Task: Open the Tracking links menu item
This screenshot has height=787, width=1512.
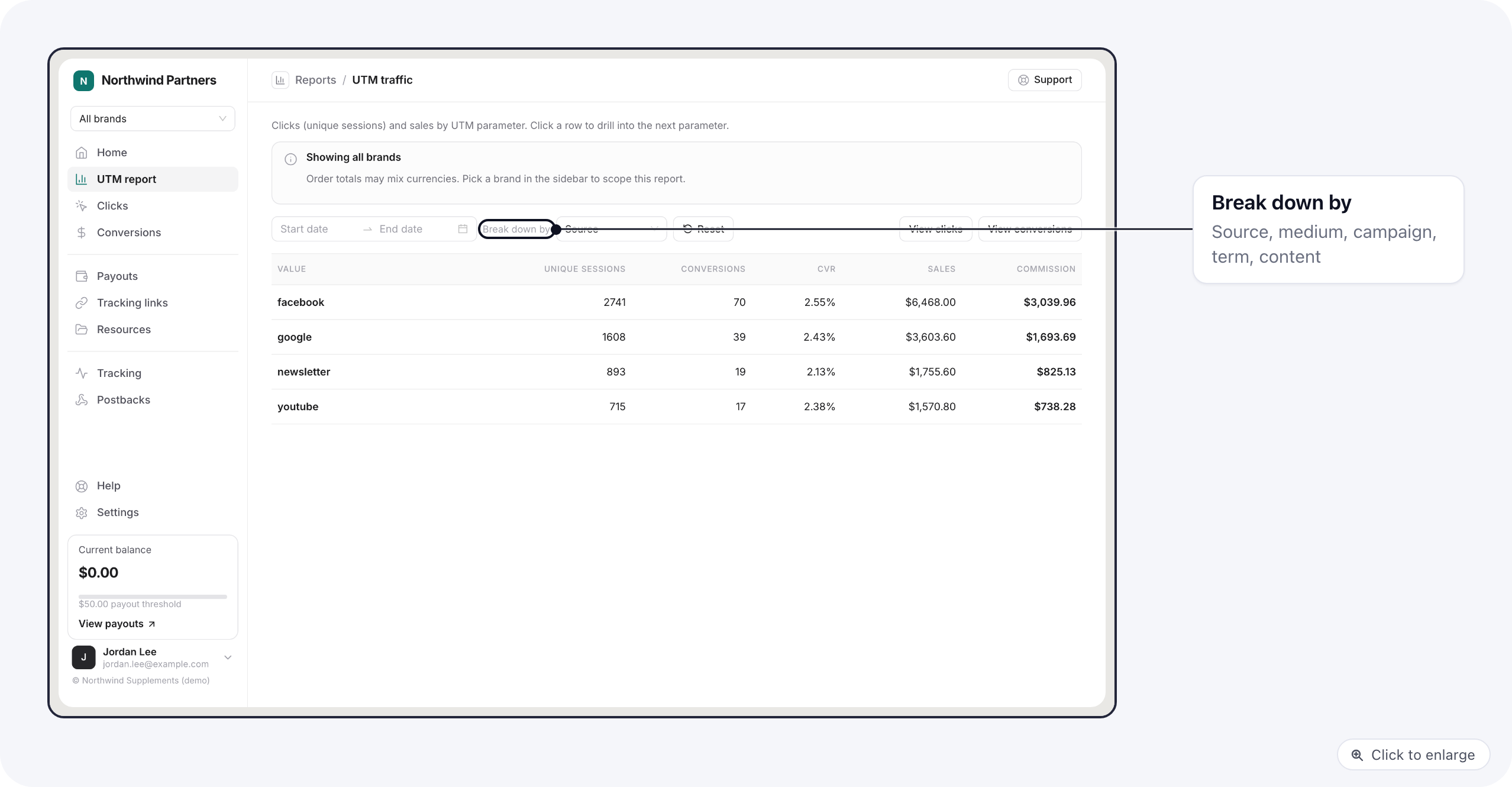Action: (x=153, y=303)
